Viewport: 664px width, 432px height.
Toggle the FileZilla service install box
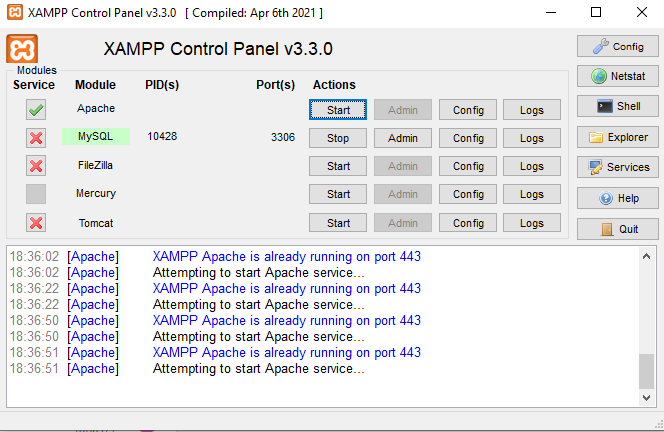(36, 166)
